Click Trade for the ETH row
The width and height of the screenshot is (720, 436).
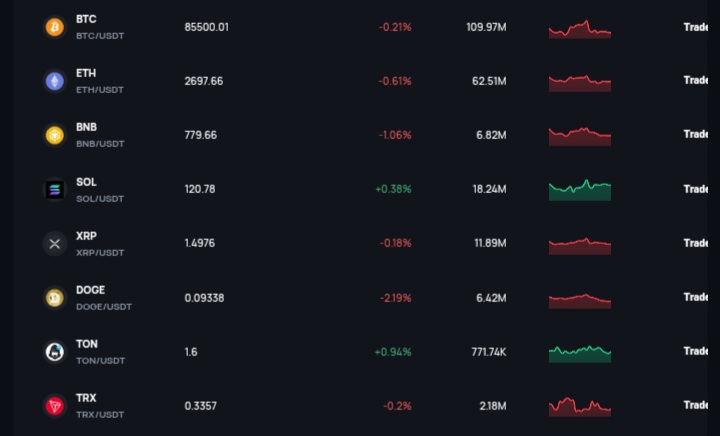(695, 80)
